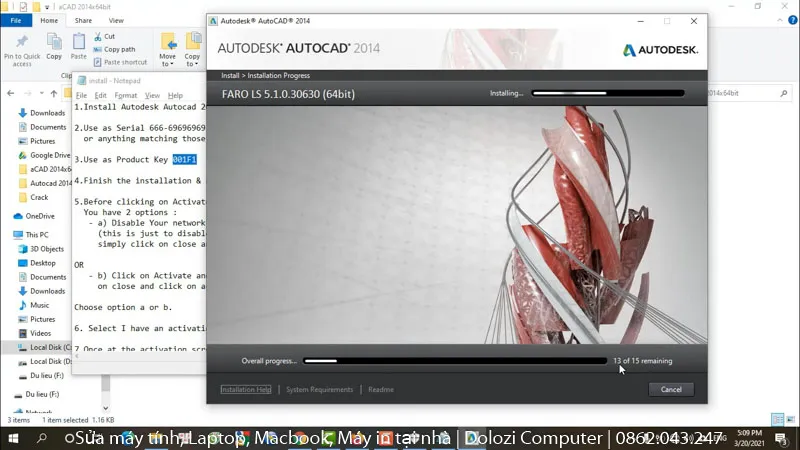The image size is (800, 450).
Task: Switch to details view icon in Explorer status bar
Action: [x=778, y=419]
